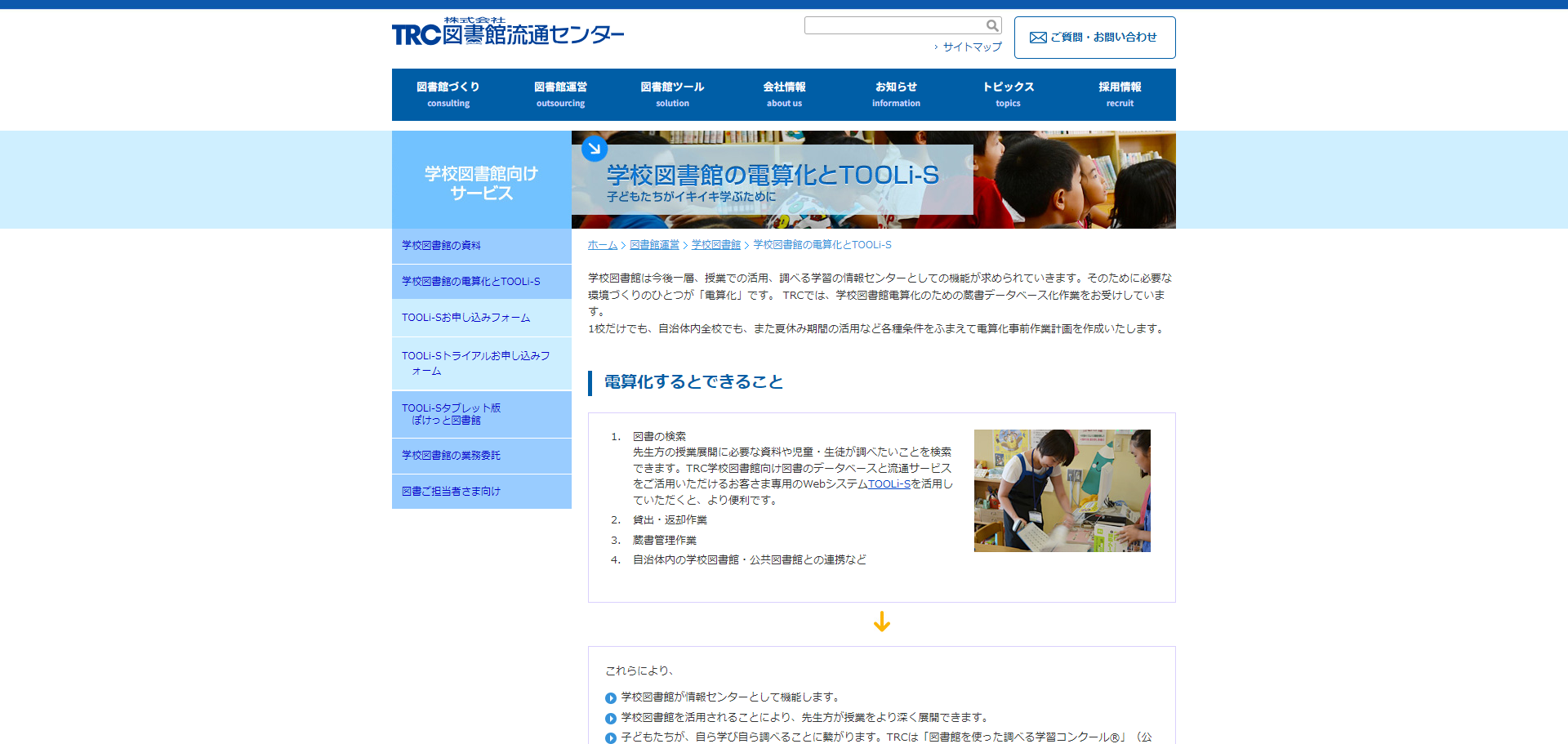This screenshot has height=744, width=1568.
Task: Open the サイトマップ link
Action: point(972,47)
